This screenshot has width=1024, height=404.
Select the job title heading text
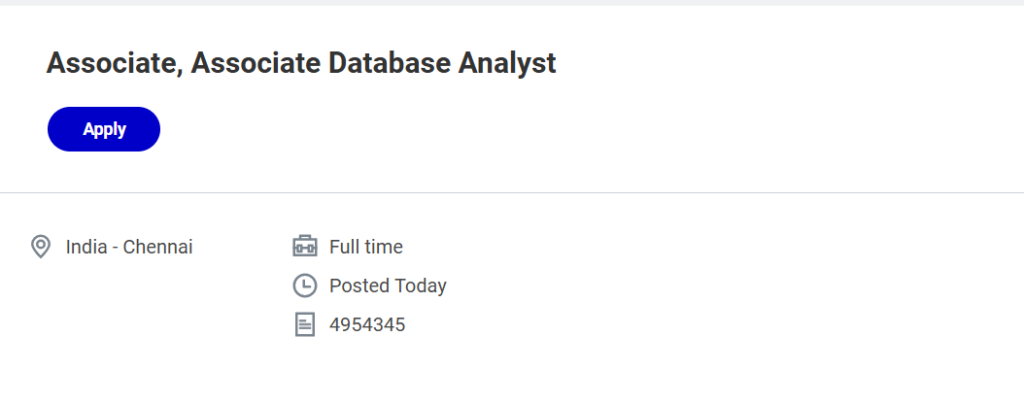click(301, 63)
